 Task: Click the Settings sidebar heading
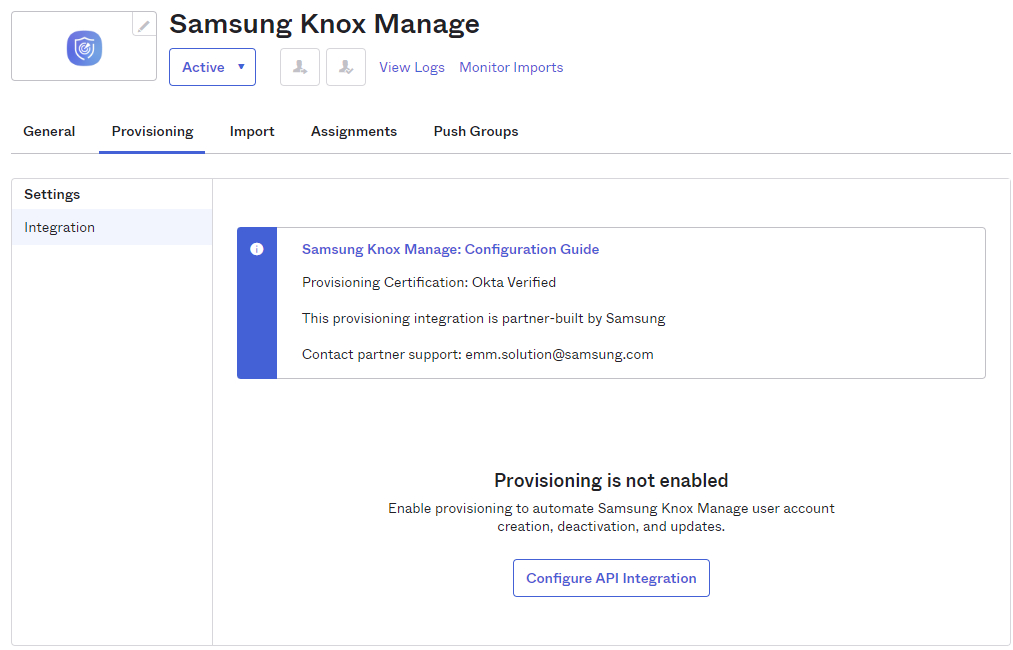coord(52,194)
